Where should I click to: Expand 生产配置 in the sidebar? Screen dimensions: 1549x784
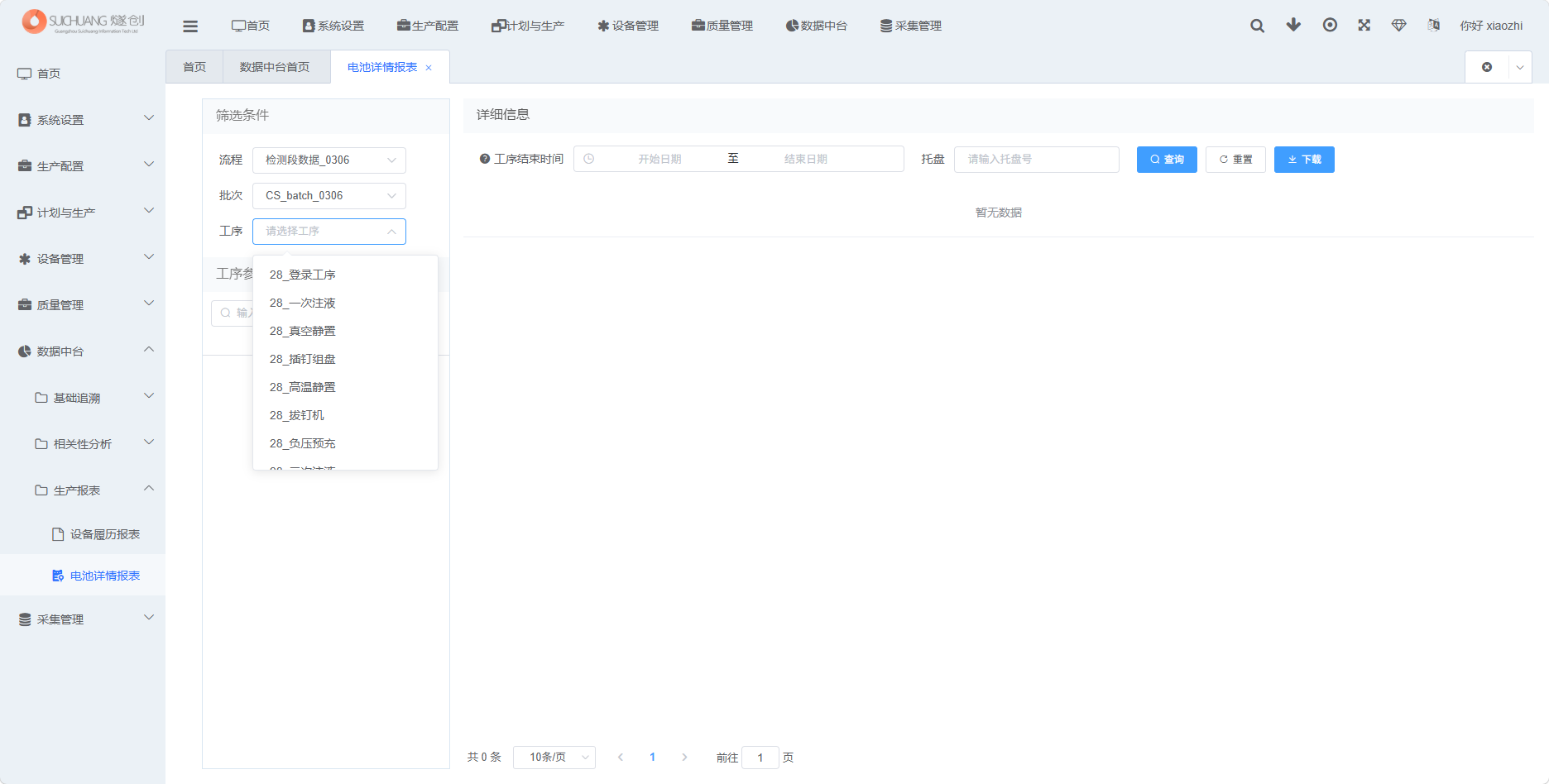(83, 166)
